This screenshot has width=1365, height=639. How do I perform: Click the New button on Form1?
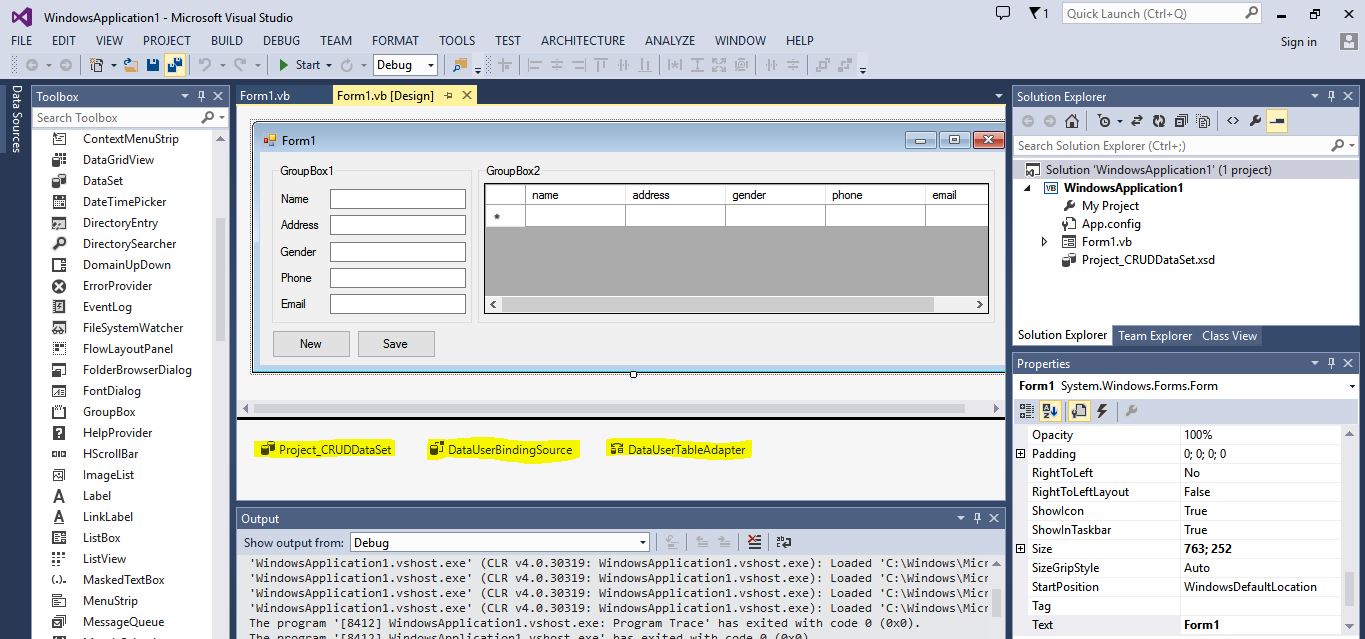click(x=310, y=343)
